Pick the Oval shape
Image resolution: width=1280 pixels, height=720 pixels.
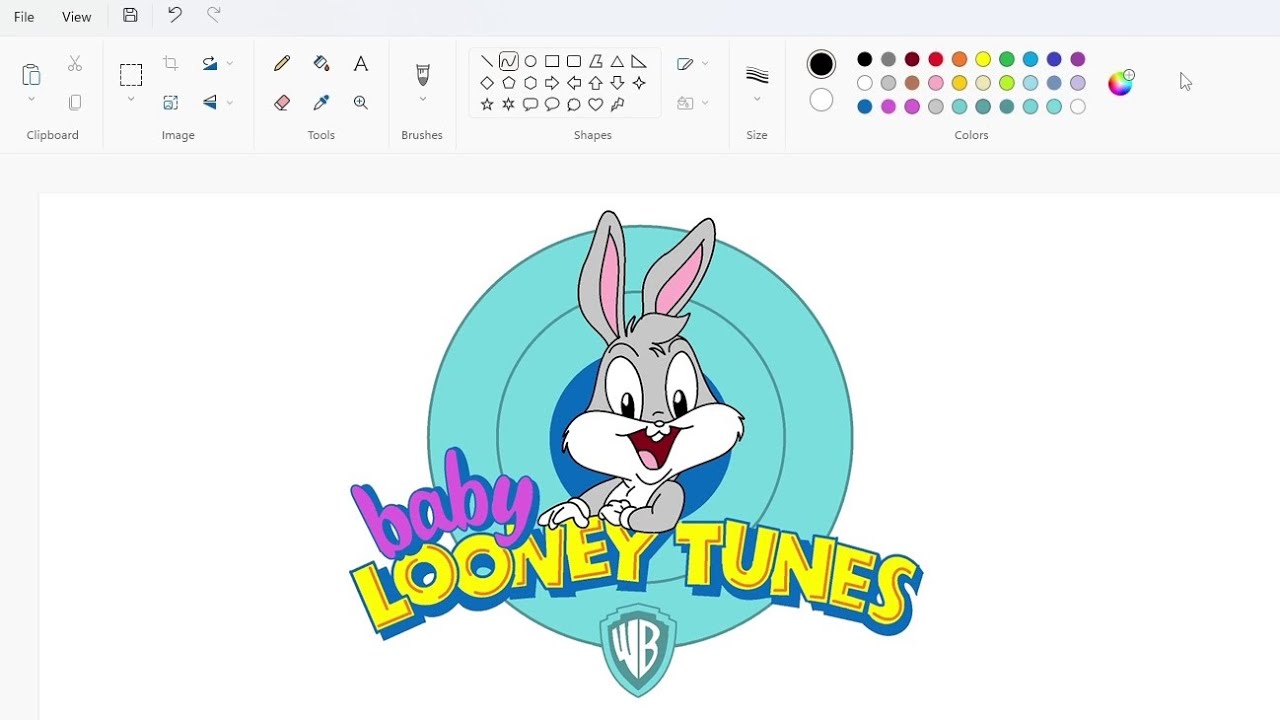pos(531,61)
